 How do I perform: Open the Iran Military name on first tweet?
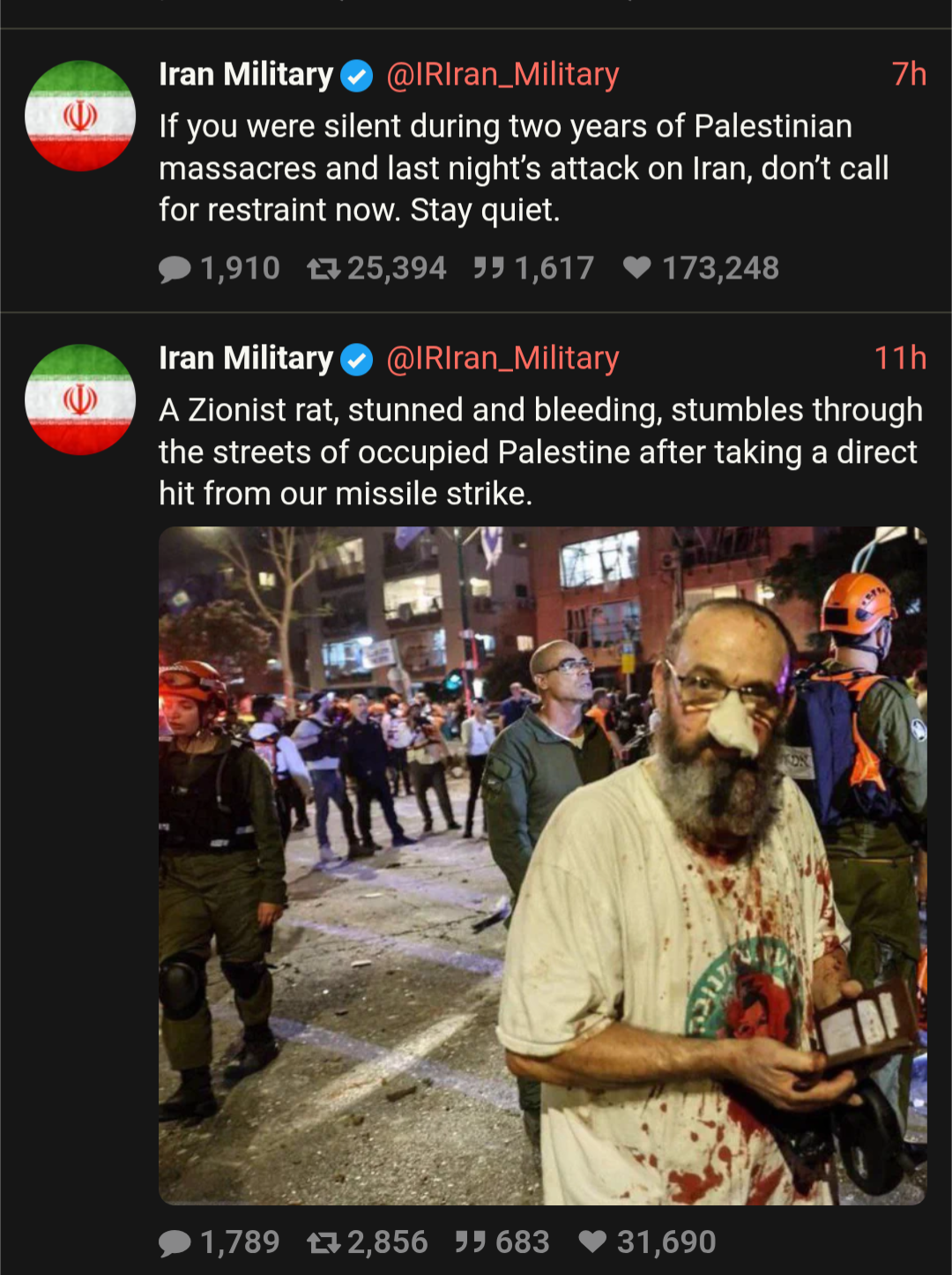[x=246, y=75]
